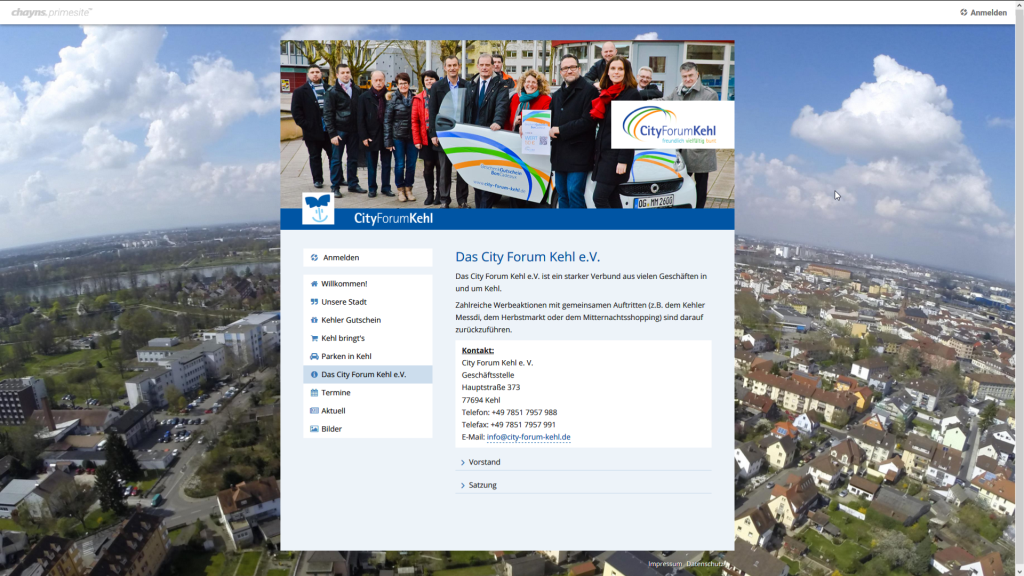Viewport: 1024px width, 576px height.
Task: Click the underlined Kontakt: label
Action: pyautogui.click(x=478, y=351)
